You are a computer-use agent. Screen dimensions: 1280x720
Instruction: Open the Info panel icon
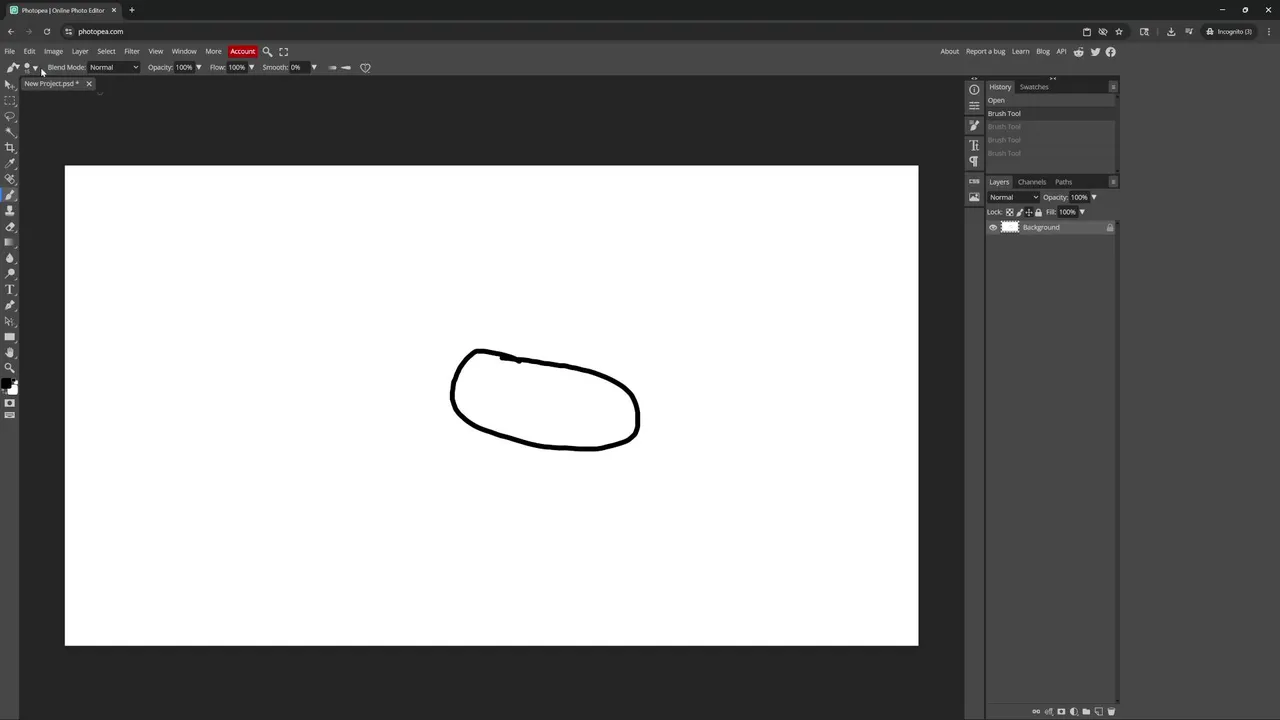(x=974, y=90)
